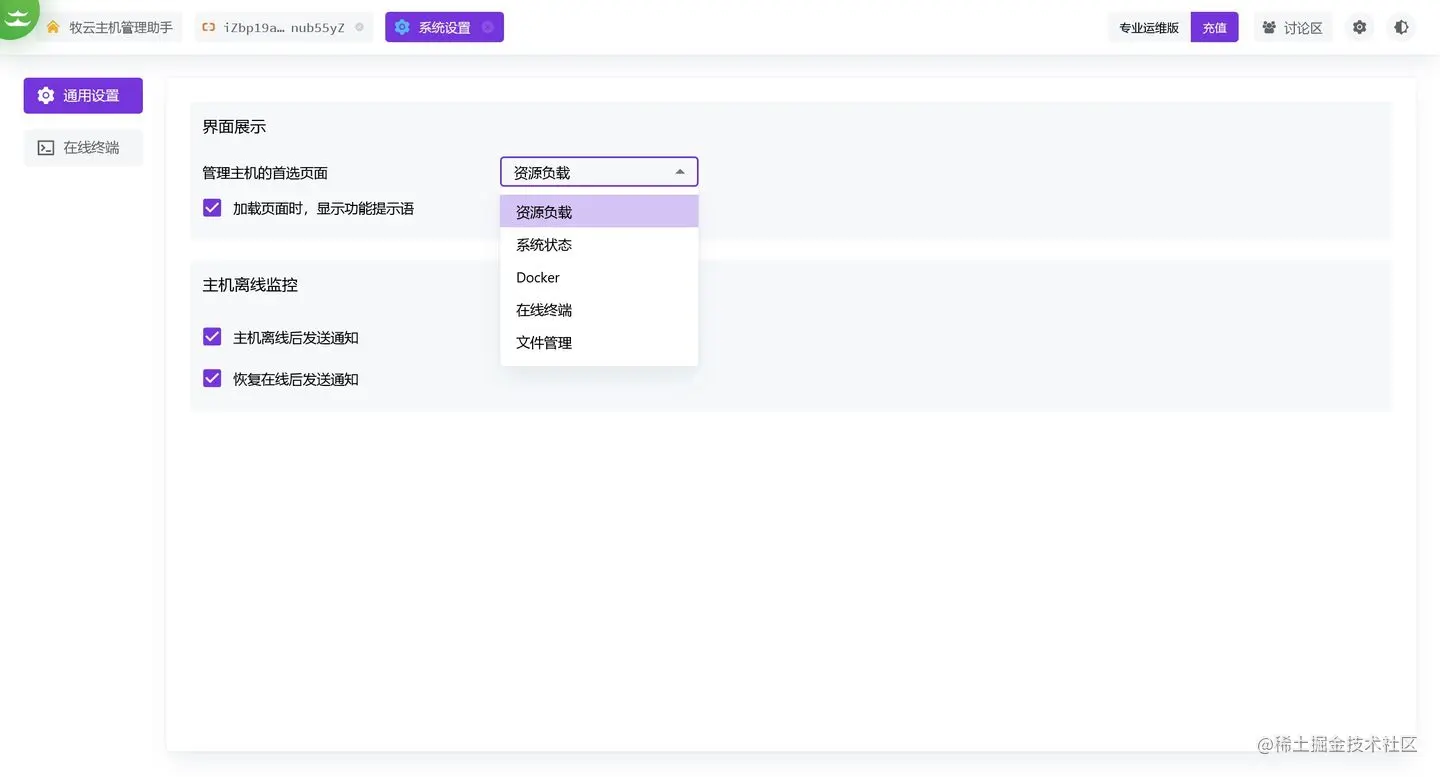Choose 在线终端 option in the dropdown list
This screenshot has width=1440, height=777.
coord(599,310)
